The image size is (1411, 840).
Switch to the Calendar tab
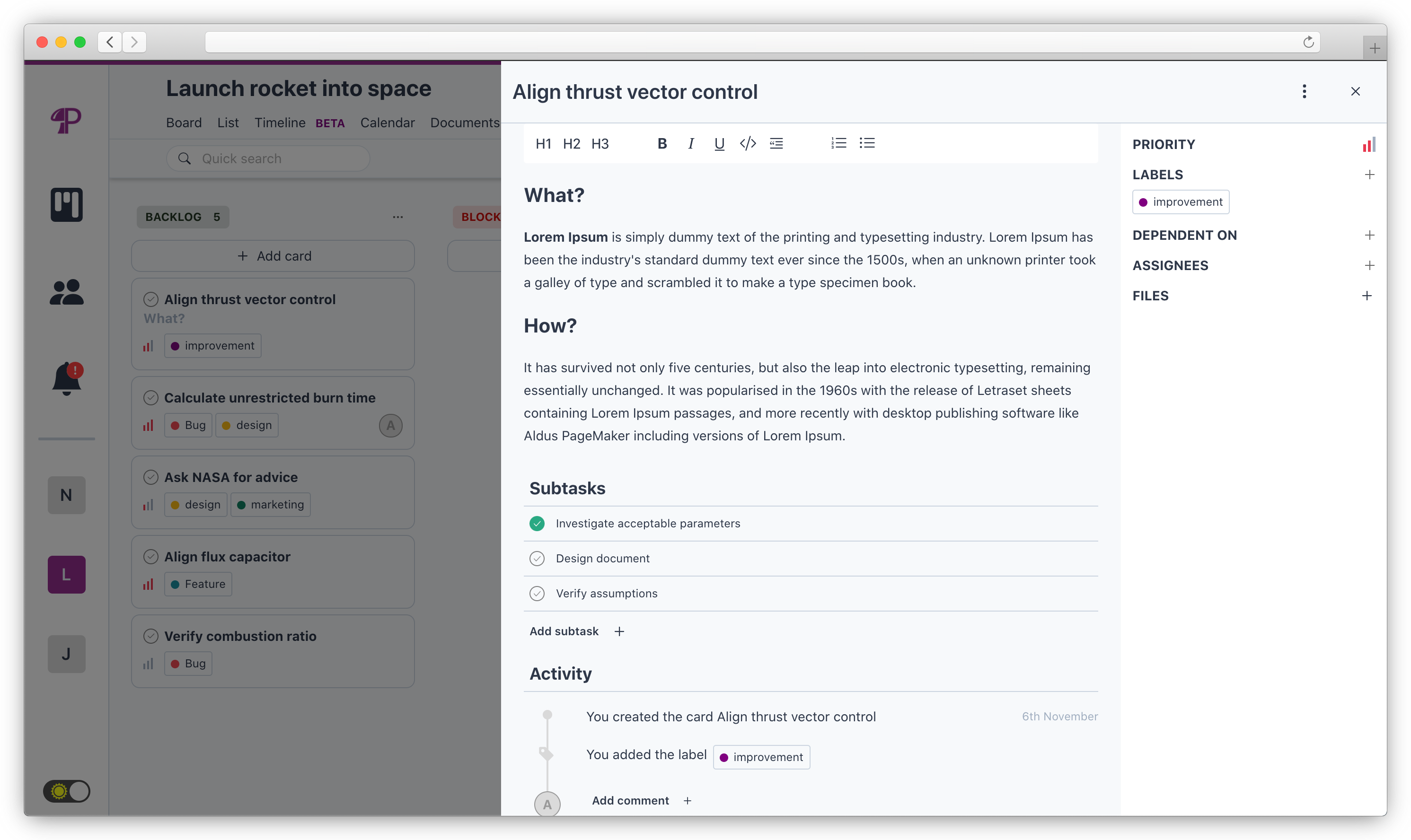coord(387,123)
